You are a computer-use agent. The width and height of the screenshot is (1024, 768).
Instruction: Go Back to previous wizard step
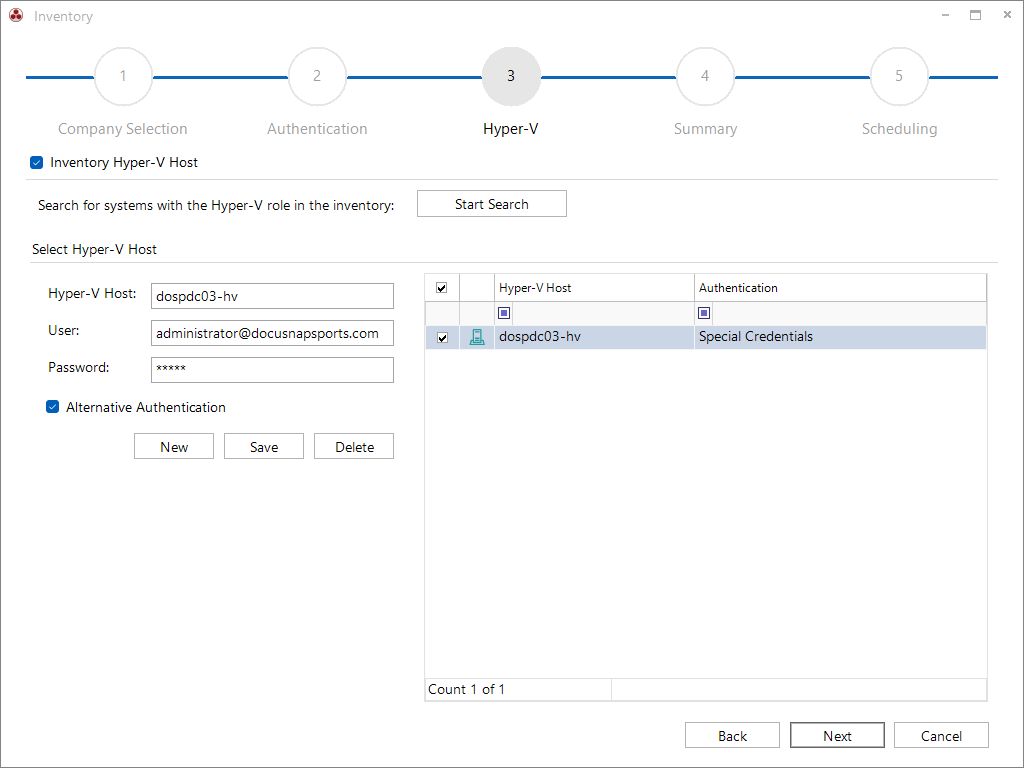coord(732,735)
